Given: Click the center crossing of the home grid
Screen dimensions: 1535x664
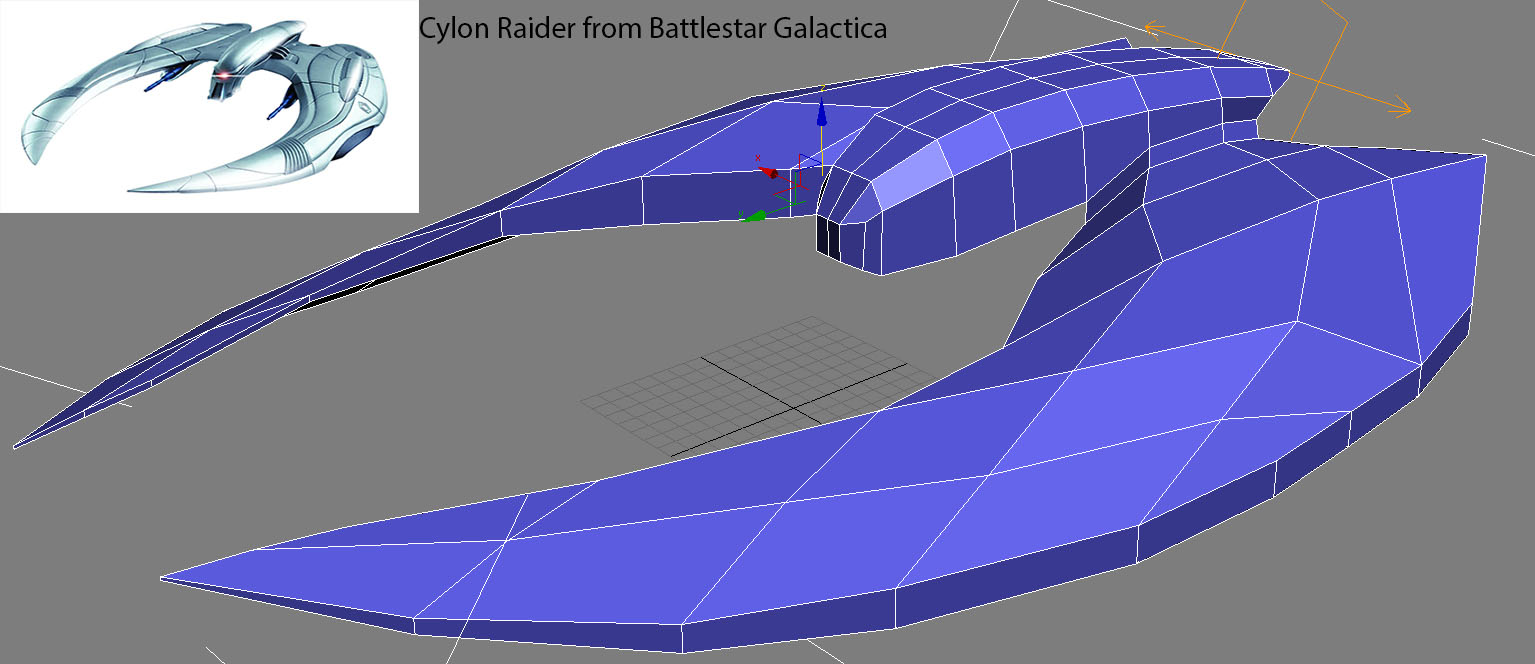Looking at the screenshot, I should click(796, 407).
